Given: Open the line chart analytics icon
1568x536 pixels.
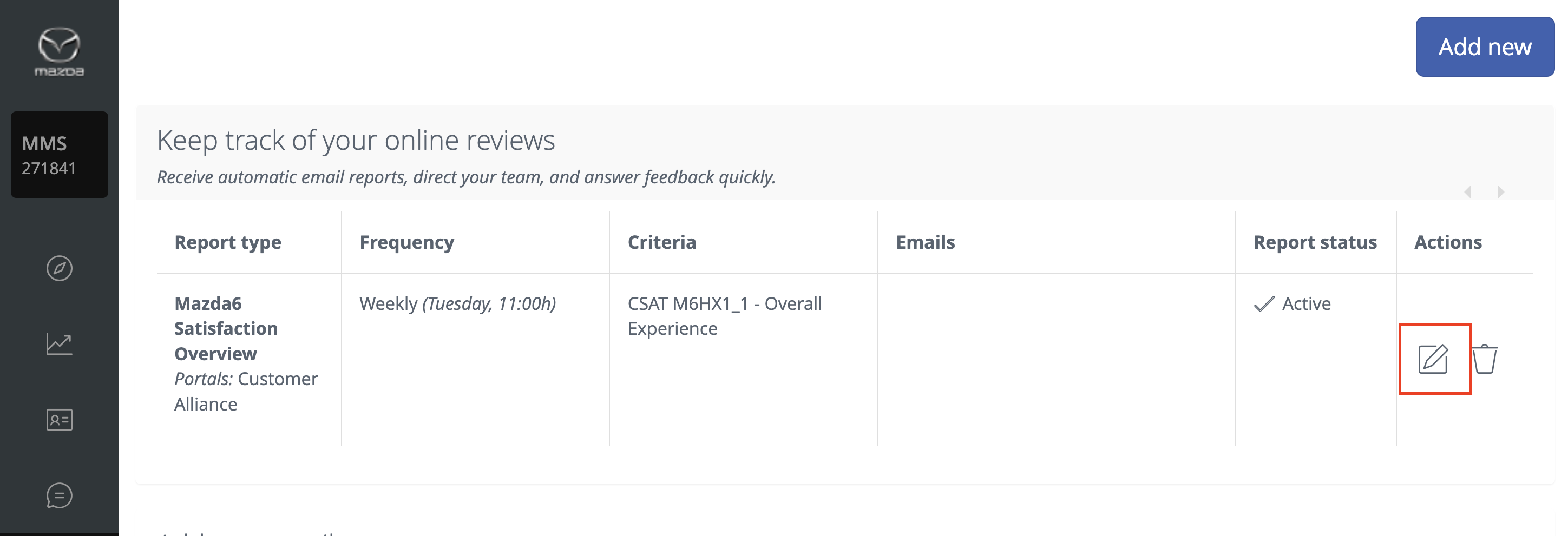Looking at the screenshot, I should pyautogui.click(x=59, y=345).
